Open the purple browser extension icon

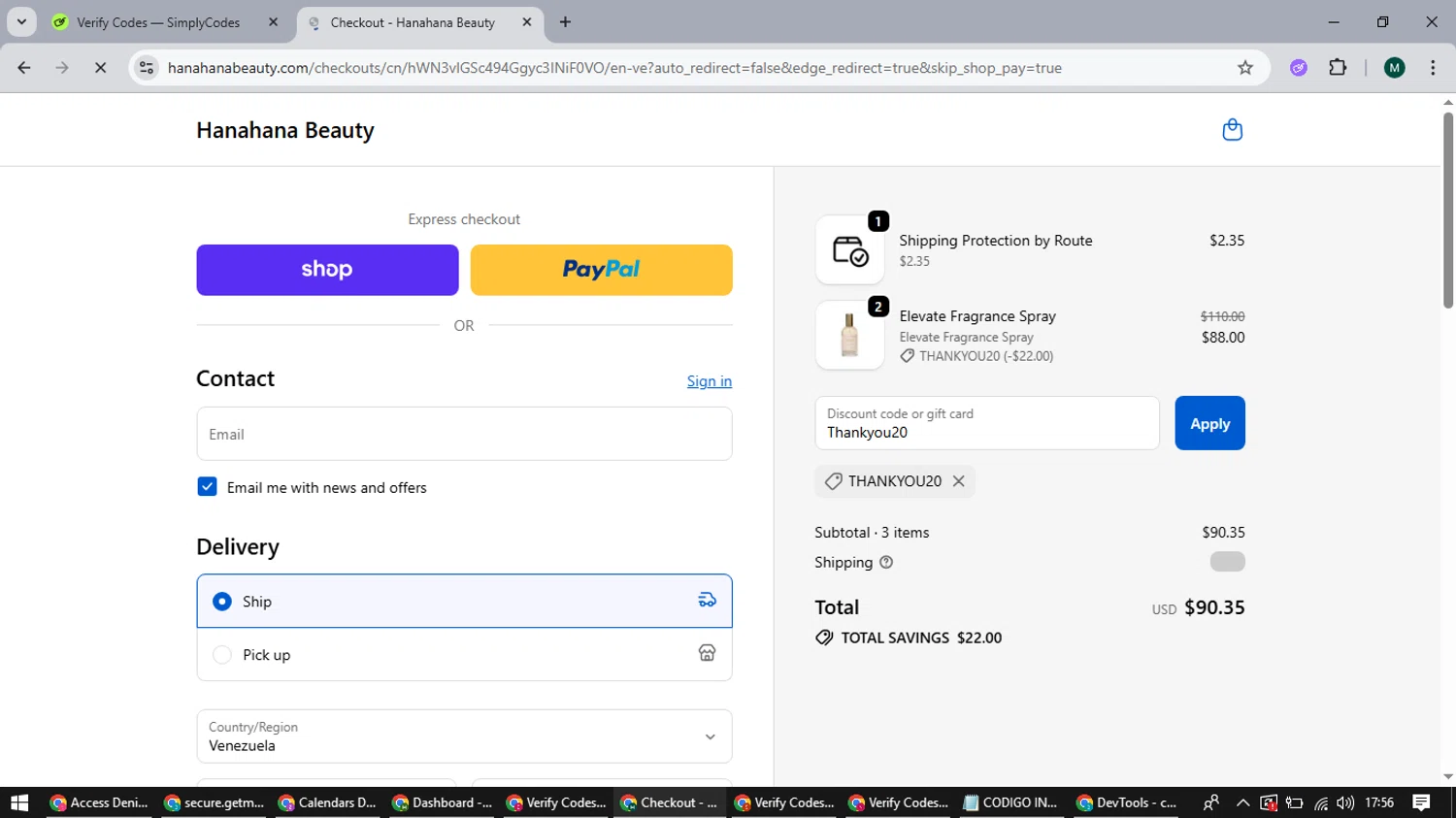click(1299, 68)
